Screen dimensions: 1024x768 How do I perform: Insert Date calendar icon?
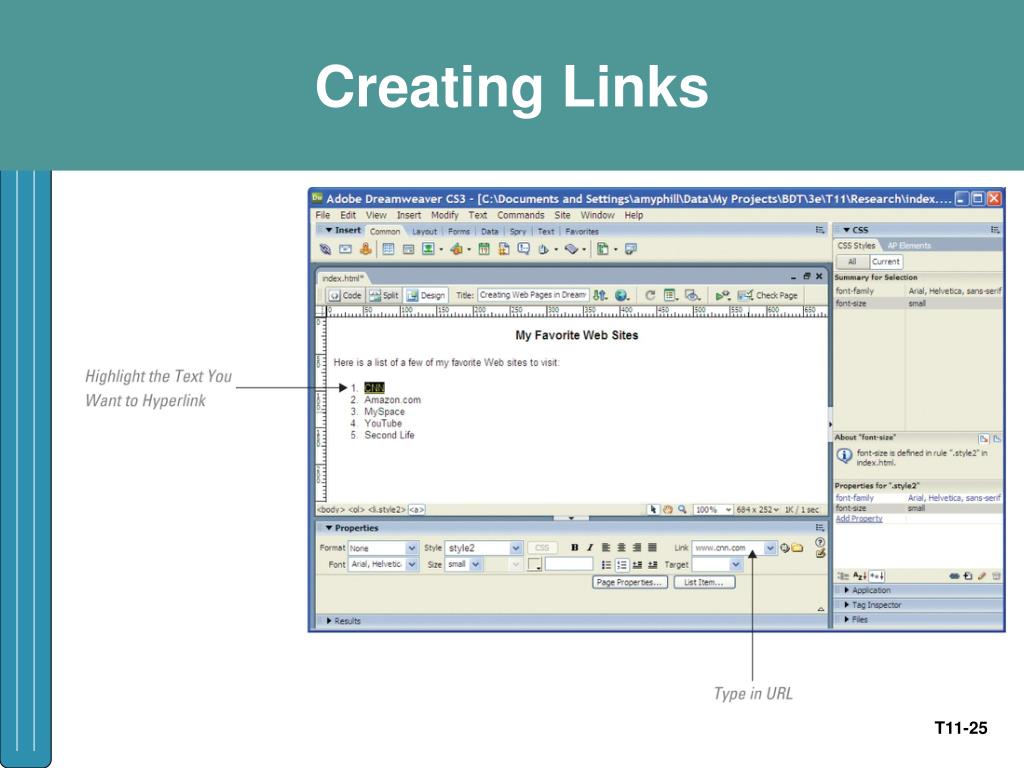point(484,249)
